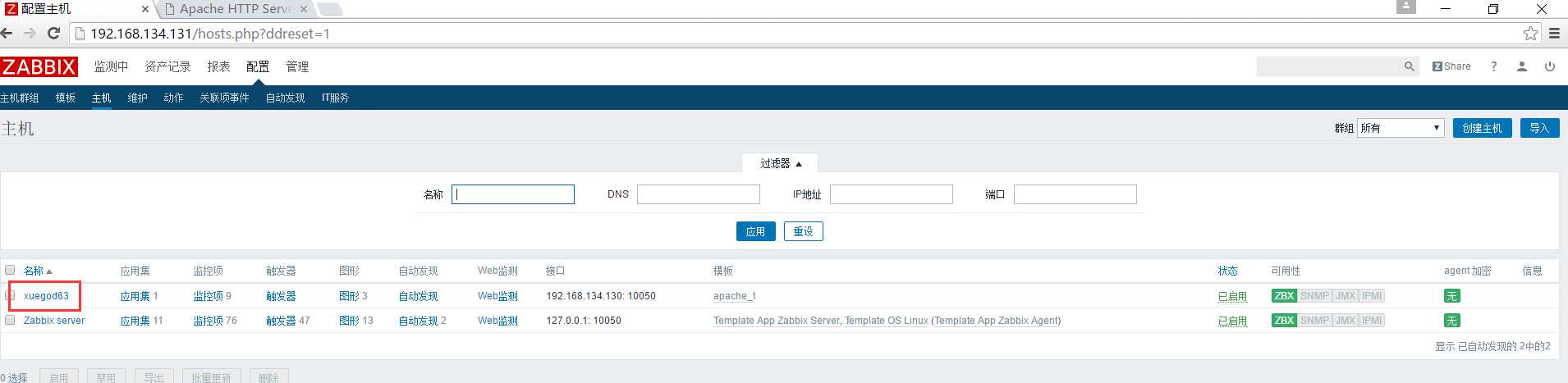Screen dimensions: 1568x383
Task: Go to 关联项事件 submenu
Action: pyautogui.click(x=224, y=98)
